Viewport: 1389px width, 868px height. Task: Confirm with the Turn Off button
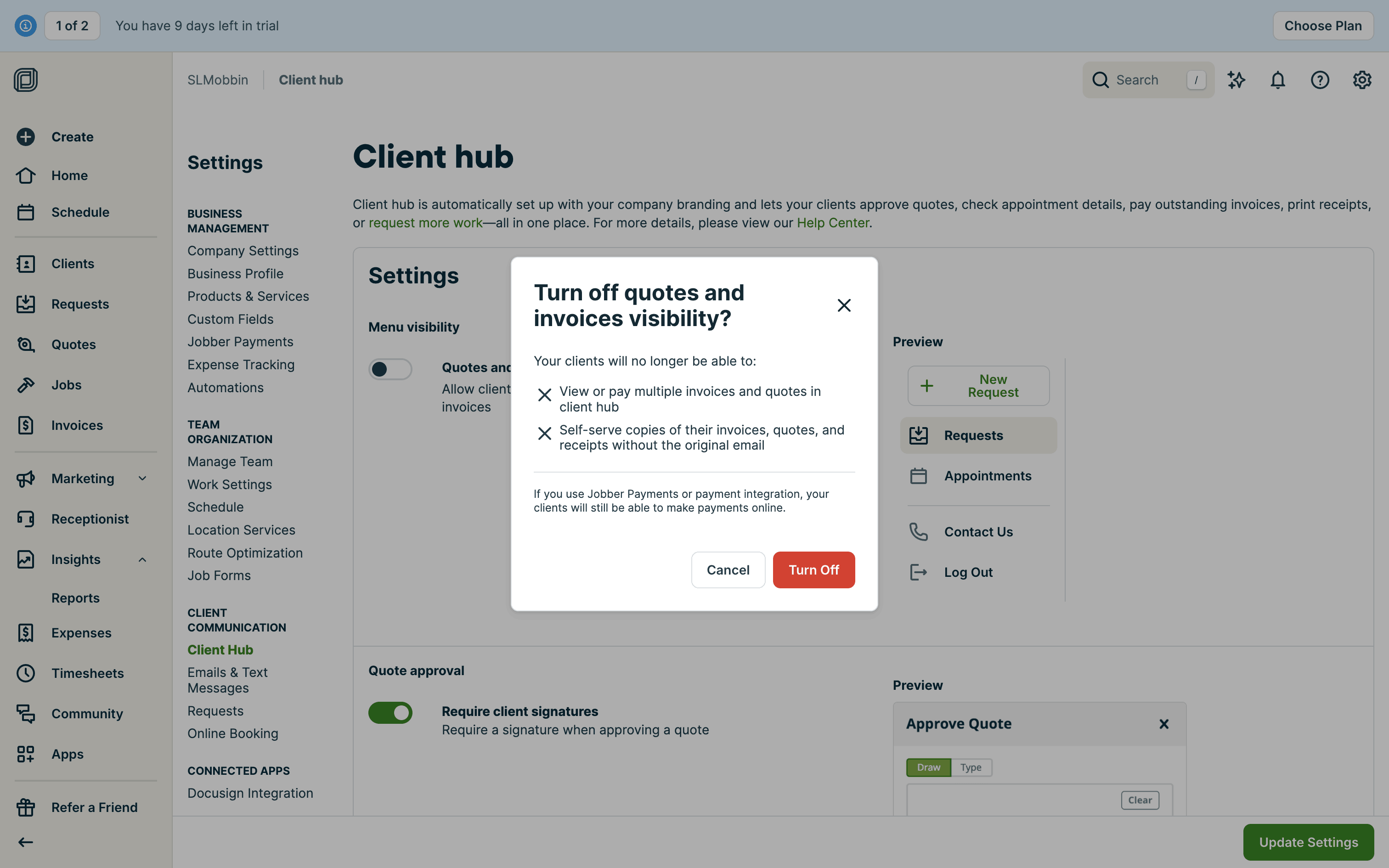click(x=813, y=569)
